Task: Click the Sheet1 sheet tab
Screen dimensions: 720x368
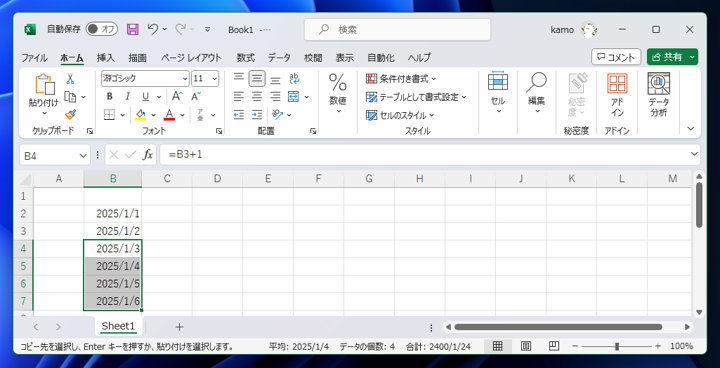Action: pyautogui.click(x=118, y=326)
